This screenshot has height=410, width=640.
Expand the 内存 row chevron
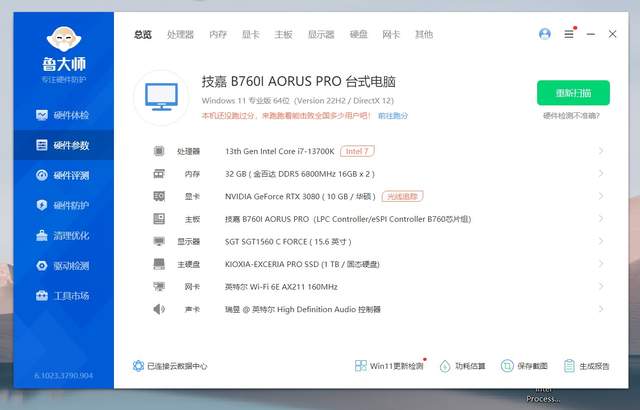pos(601,174)
